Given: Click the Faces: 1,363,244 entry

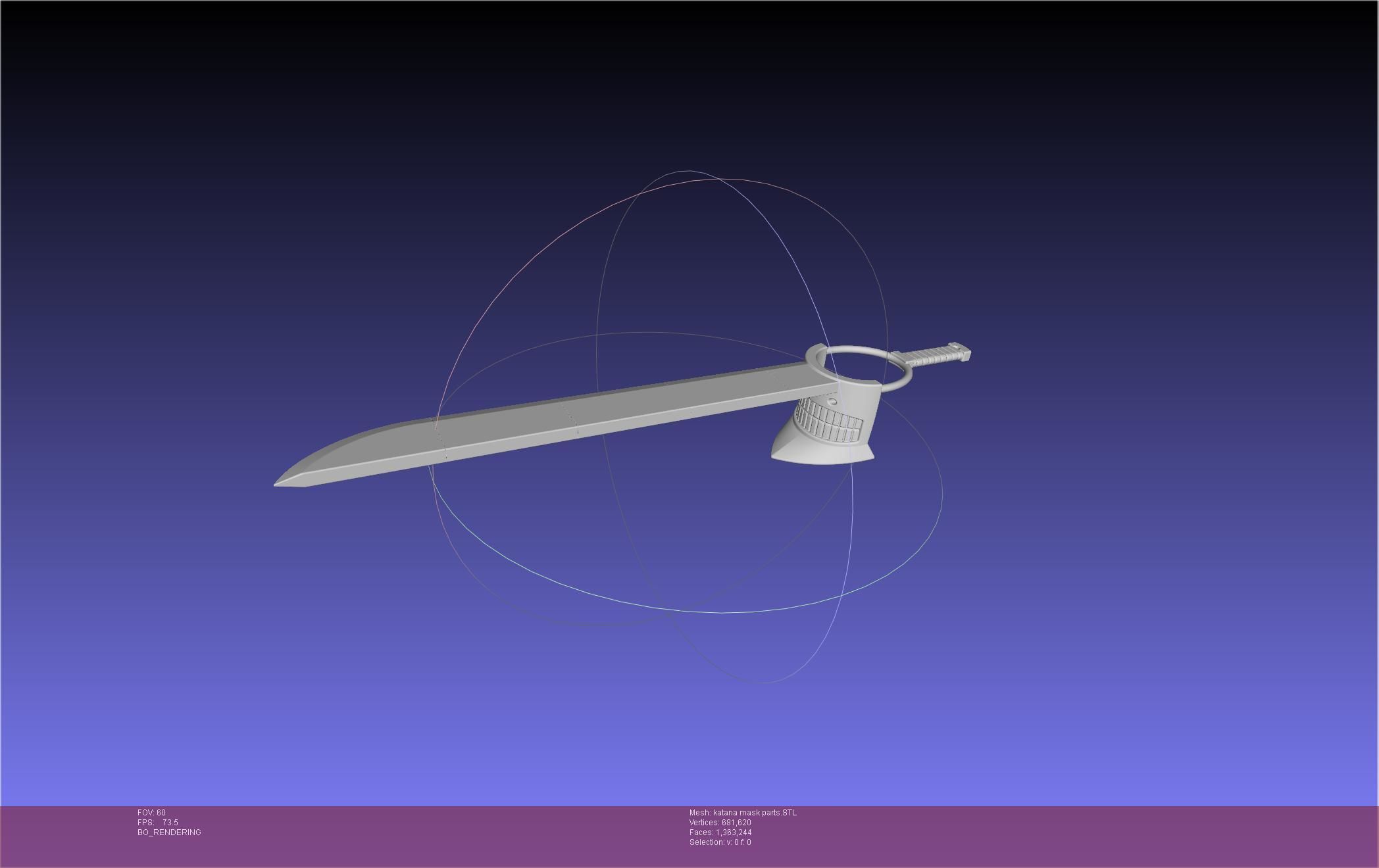Looking at the screenshot, I should pos(720,832).
